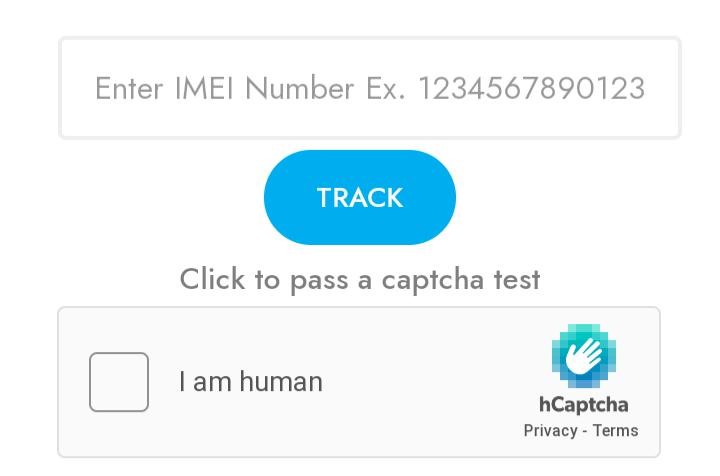Check the "I am human" checkbox
Image resolution: width=720 pixels, height=476 pixels.
pyautogui.click(x=119, y=382)
